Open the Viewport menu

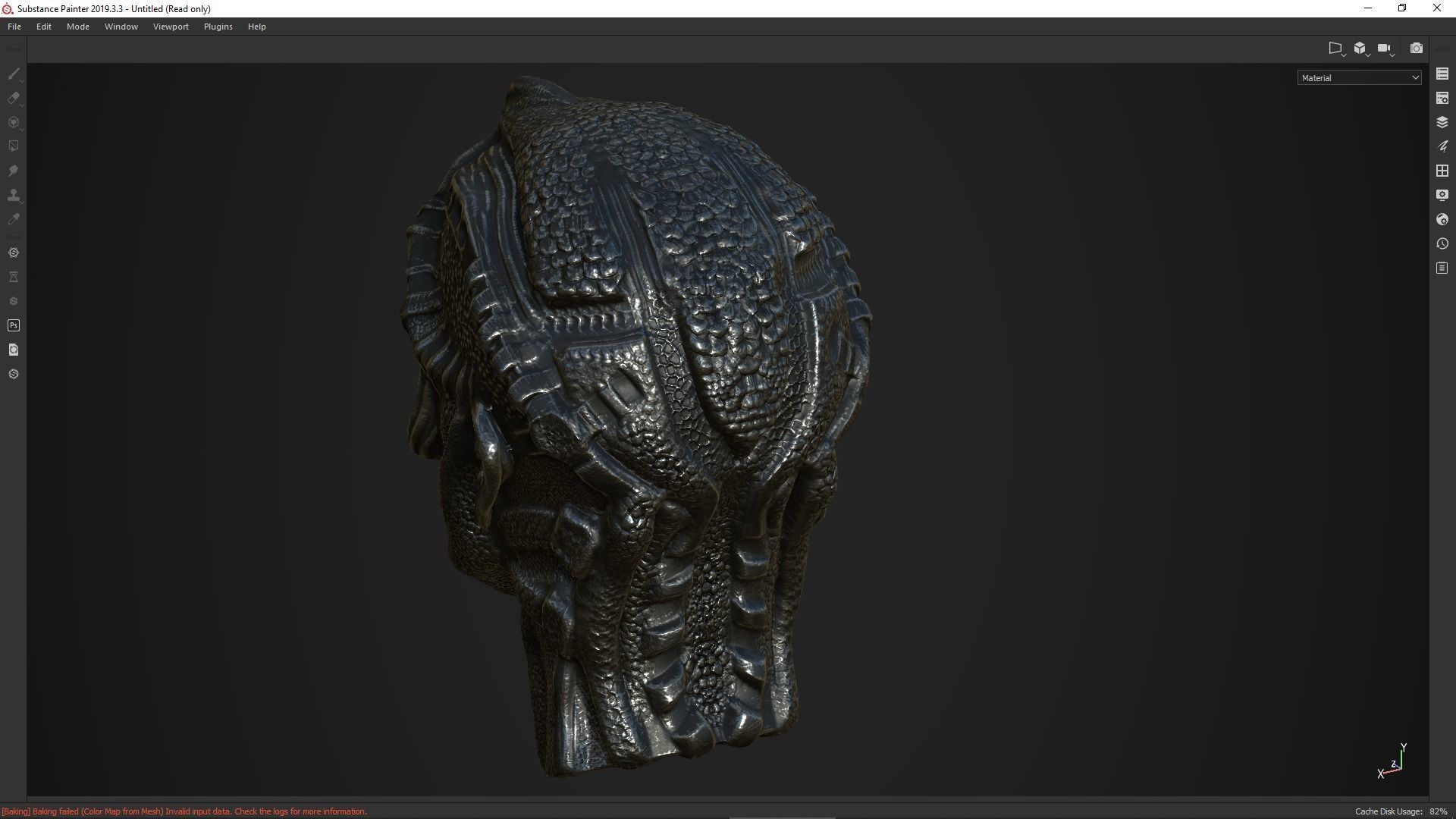coord(171,27)
